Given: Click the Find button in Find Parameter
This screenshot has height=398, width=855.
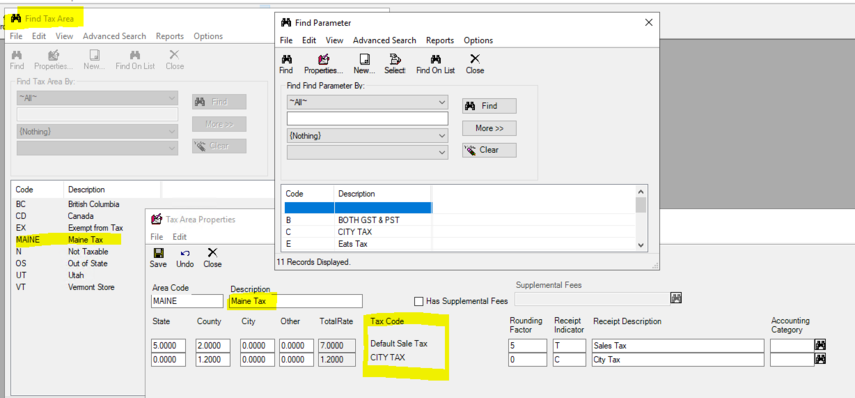Looking at the screenshot, I should click(489, 106).
